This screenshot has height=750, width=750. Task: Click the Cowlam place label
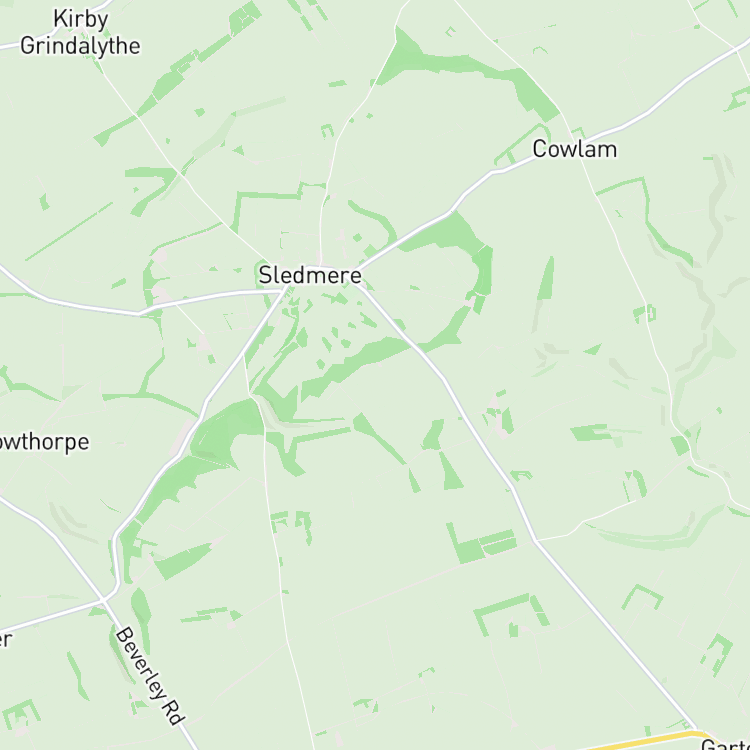tap(574, 149)
